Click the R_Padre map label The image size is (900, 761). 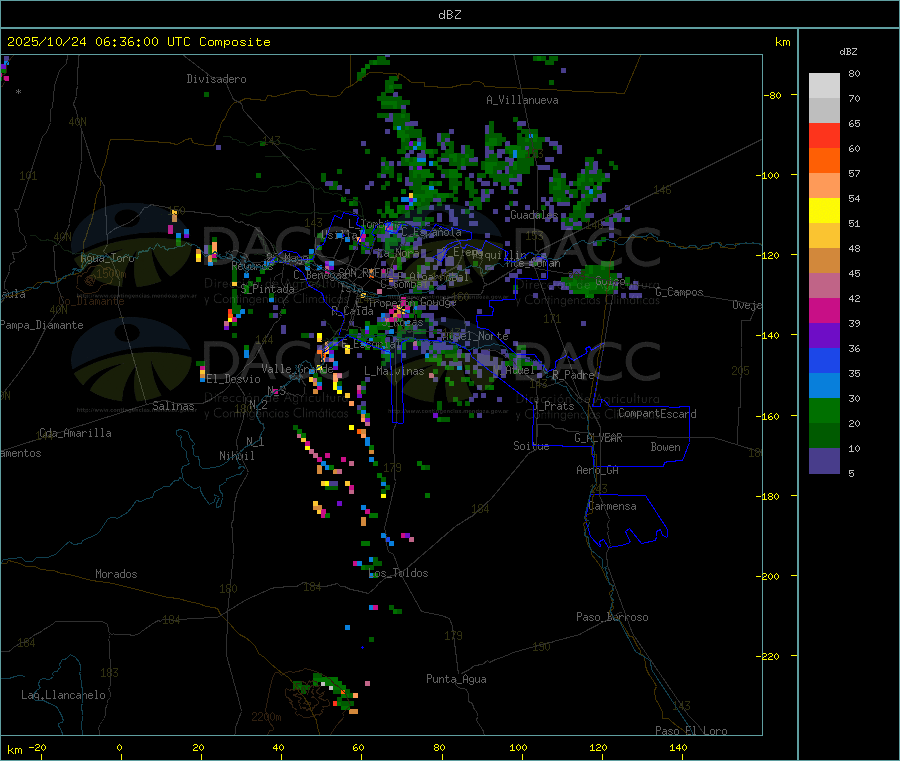point(573,375)
